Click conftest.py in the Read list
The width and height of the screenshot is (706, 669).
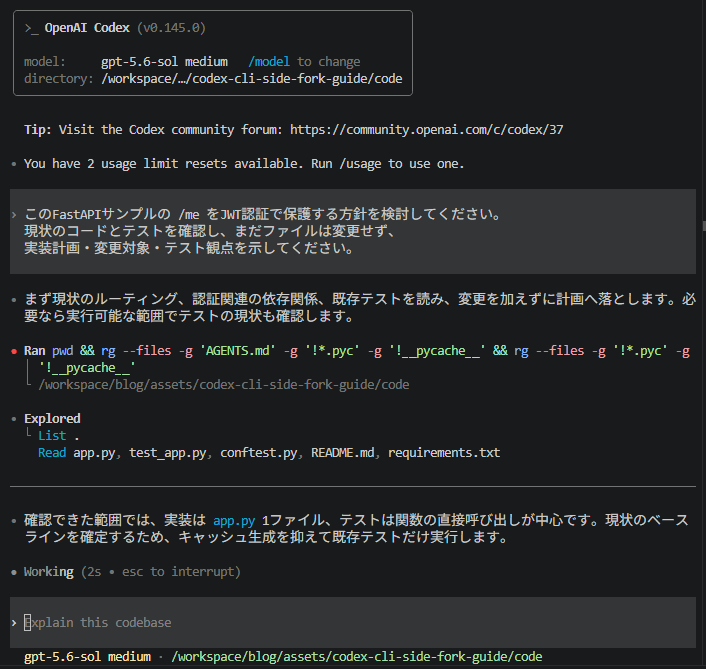pyautogui.click(x=258, y=453)
